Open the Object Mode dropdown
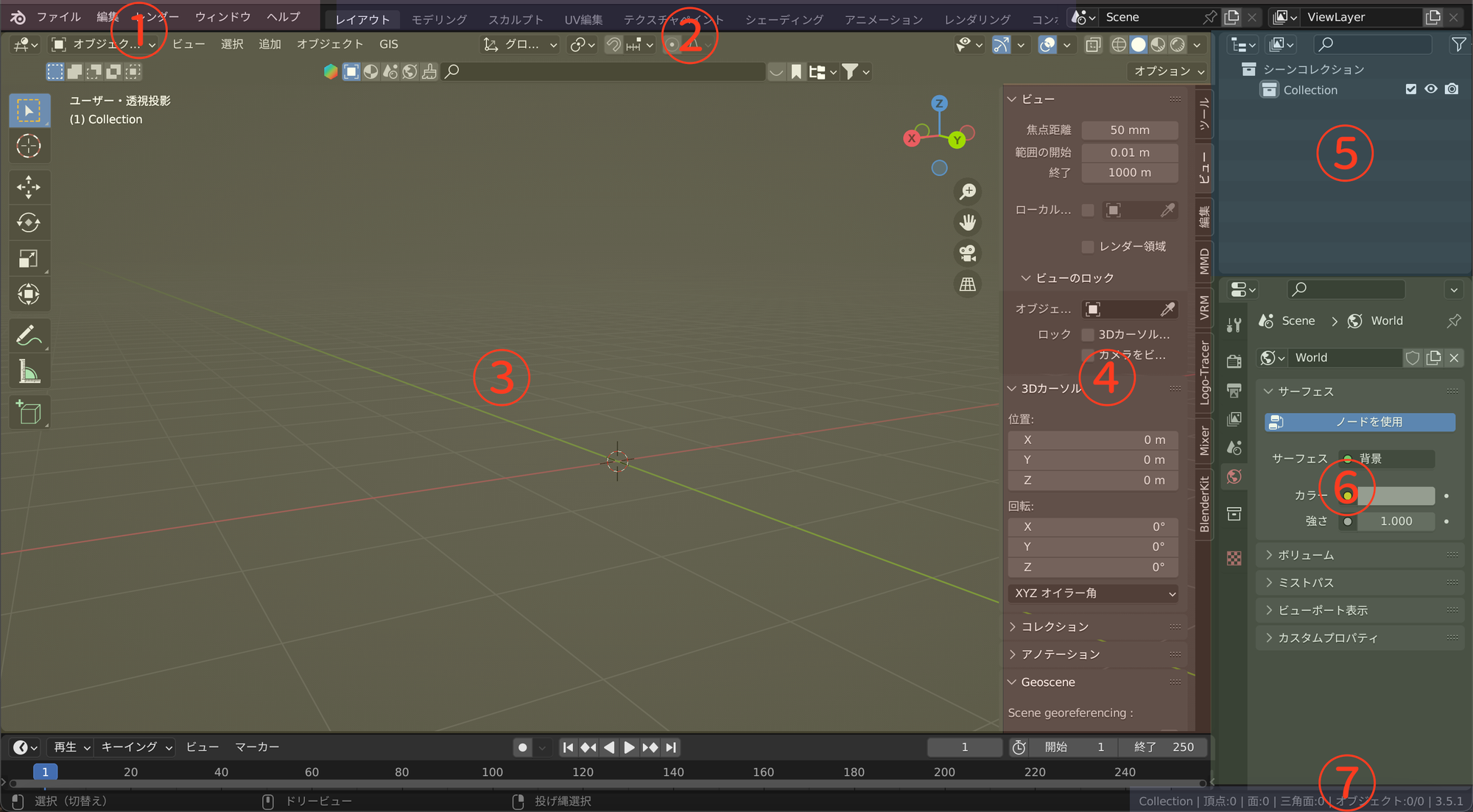This screenshot has height=812, width=1473. 105,44
